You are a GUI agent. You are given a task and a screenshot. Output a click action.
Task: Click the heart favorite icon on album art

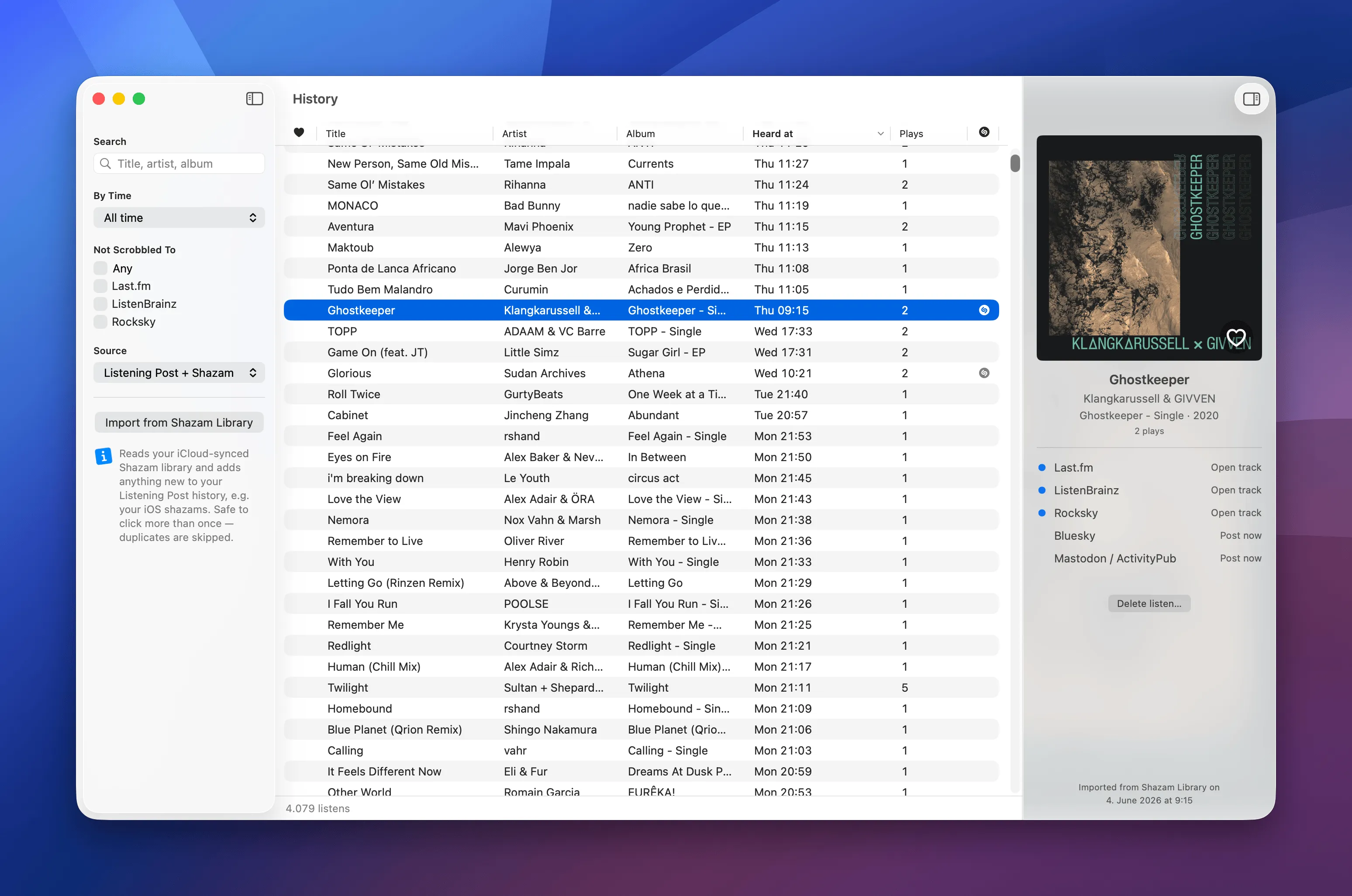1235,337
